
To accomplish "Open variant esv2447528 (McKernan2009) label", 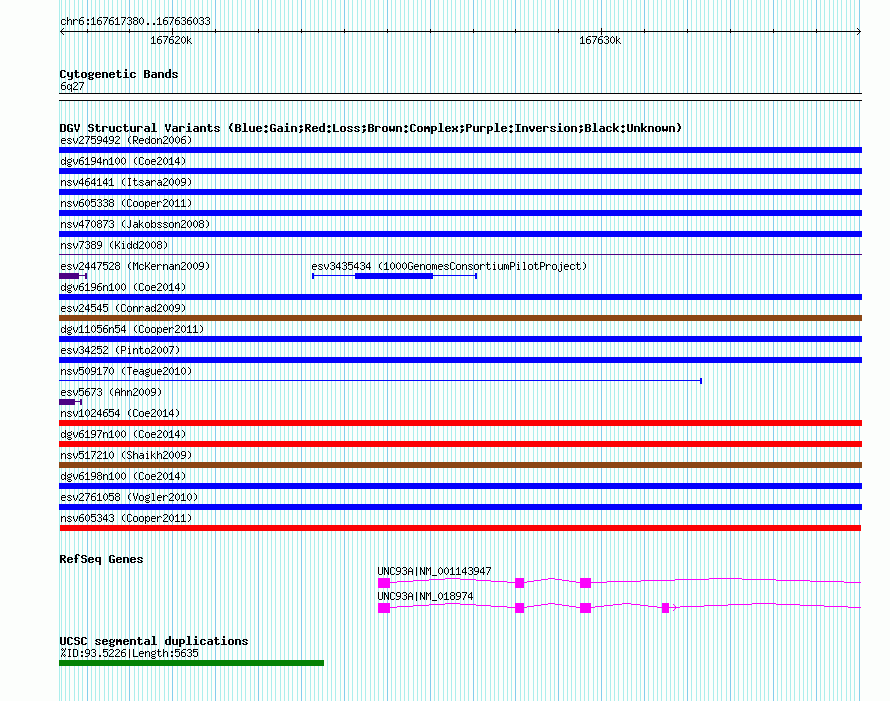I will click(x=135, y=266).
